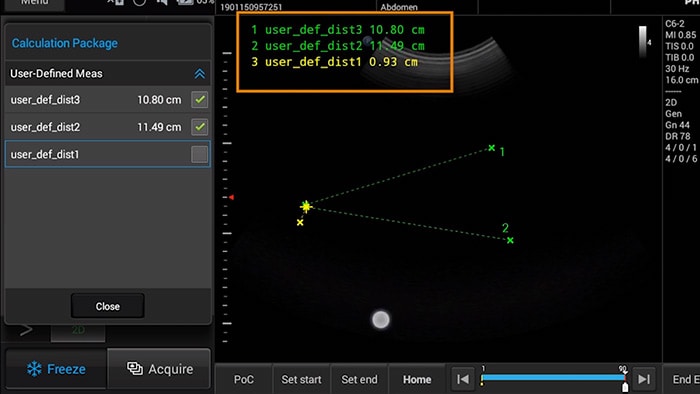
Task: Select the Home tab
Action: pos(417,379)
